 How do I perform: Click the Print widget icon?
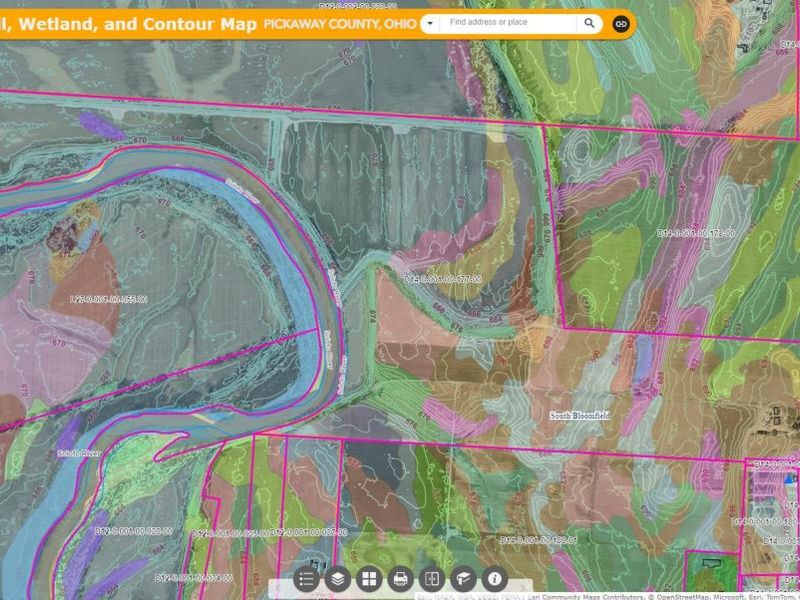(400, 579)
